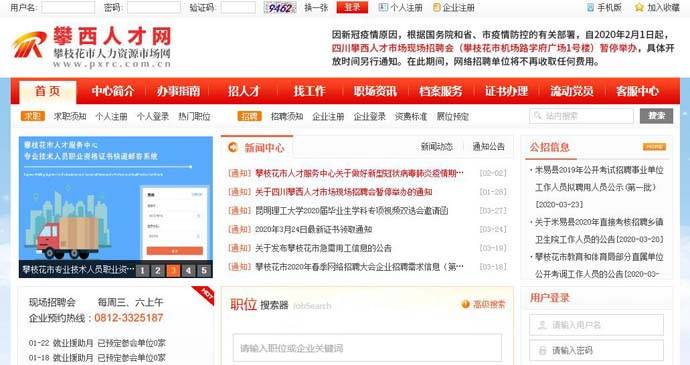Focus the 密码 input field in top bar
This screenshot has height=365, width=690.
pyautogui.click(x=154, y=7)
